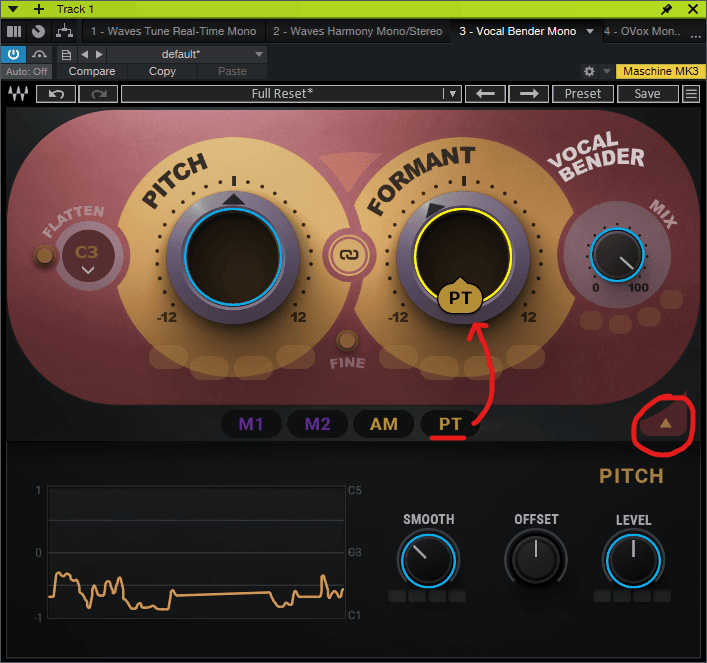Select the Vocal Bender Mono tab
This screenshot has height=663, width=707.
coord(517,31)
